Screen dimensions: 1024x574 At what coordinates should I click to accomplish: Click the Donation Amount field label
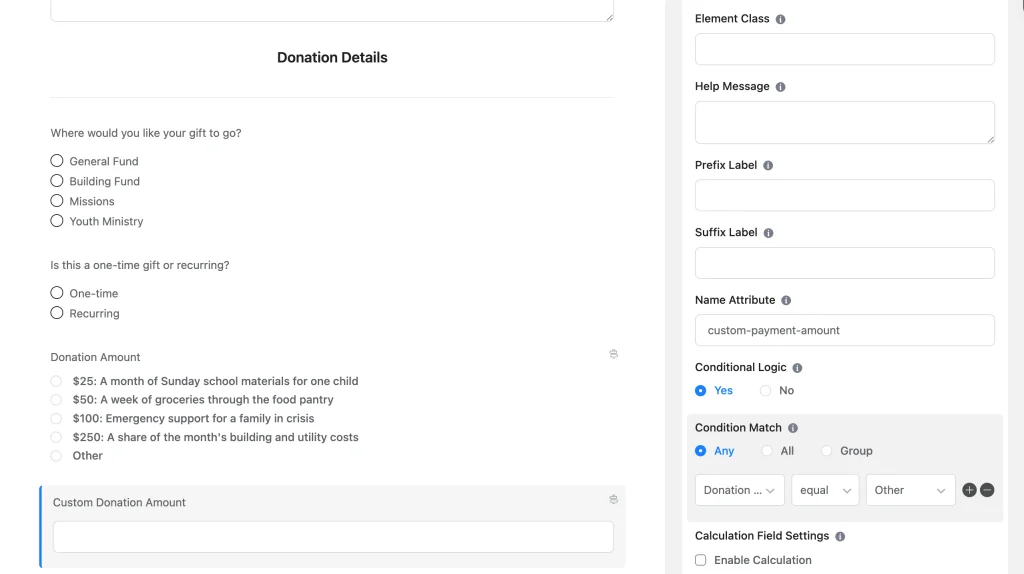tap(95, 357)
